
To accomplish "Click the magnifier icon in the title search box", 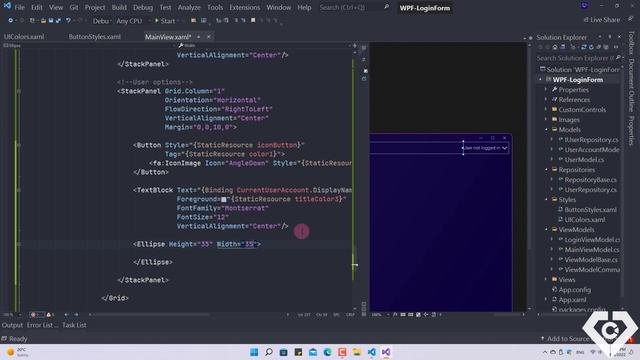I will tap(386, 7).
